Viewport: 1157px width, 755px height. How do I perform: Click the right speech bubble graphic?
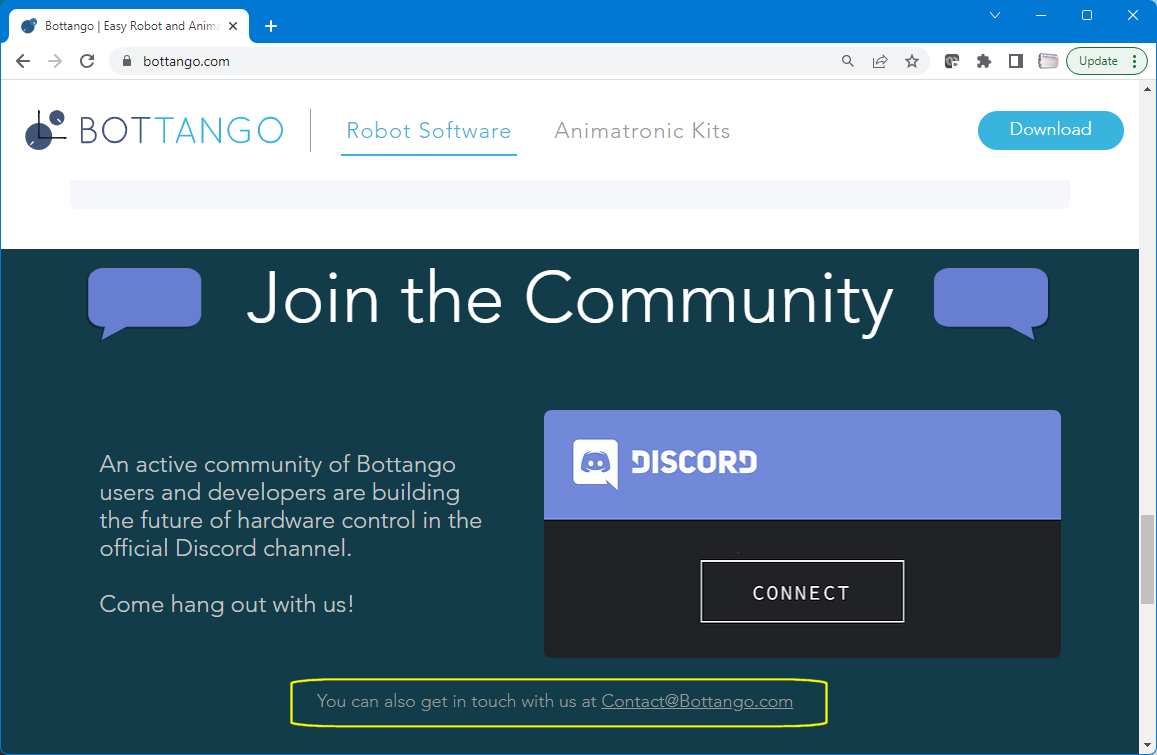[991, 303]
